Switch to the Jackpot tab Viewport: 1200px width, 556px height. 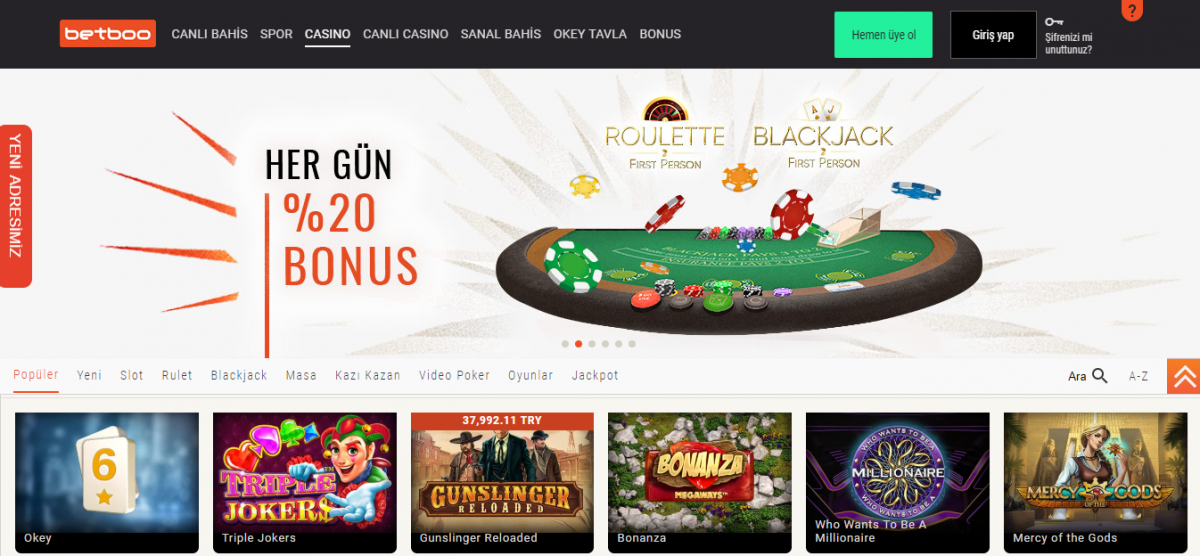tap(595, 375)
